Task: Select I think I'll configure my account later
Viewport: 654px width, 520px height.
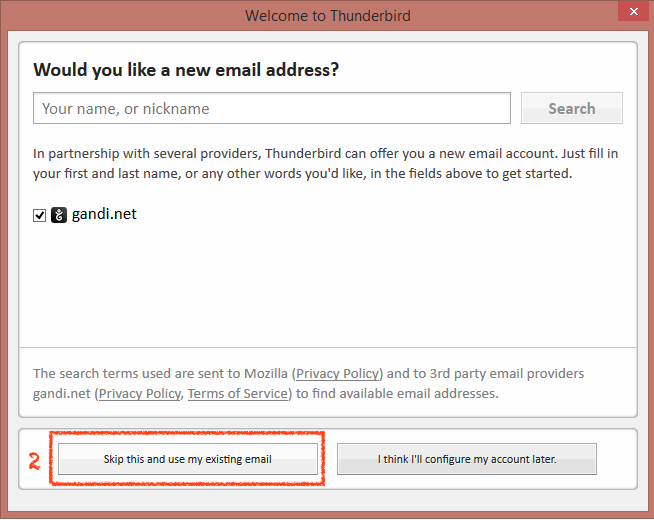Action: [x=466, y=459]
